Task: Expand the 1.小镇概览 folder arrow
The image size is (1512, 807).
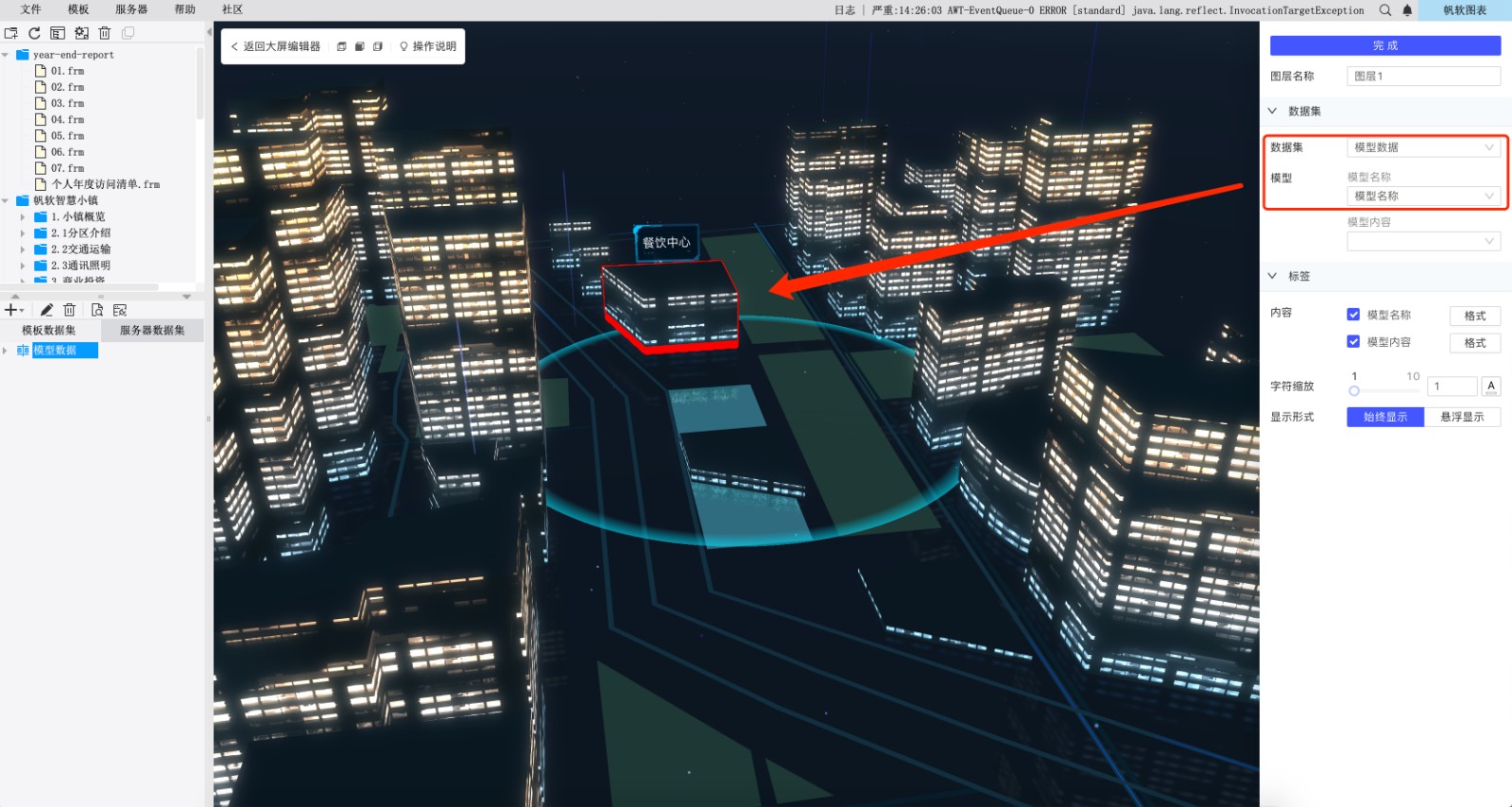Action: click(23, 217)
